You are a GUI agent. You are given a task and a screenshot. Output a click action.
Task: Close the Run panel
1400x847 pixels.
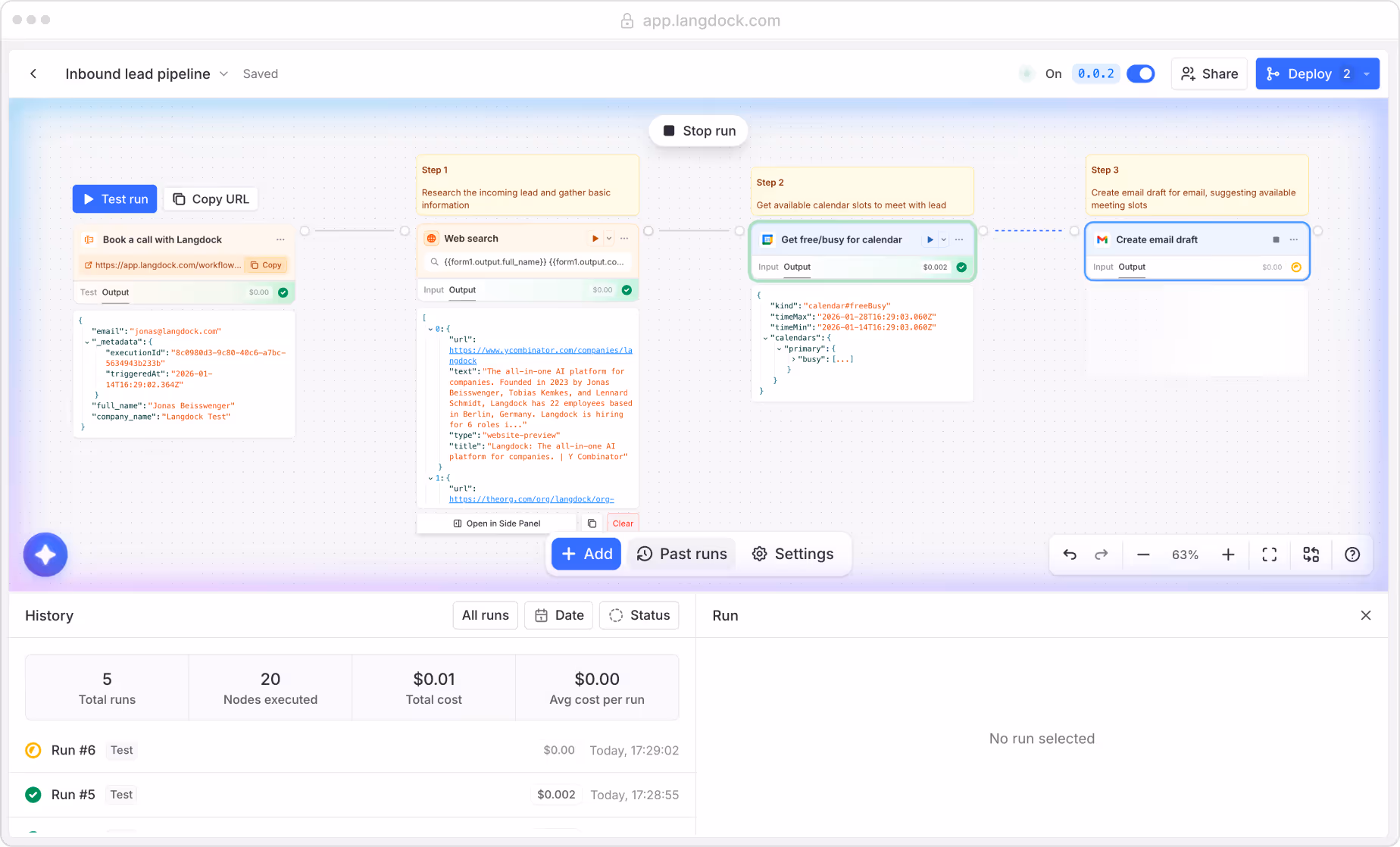click(1366, 615)
